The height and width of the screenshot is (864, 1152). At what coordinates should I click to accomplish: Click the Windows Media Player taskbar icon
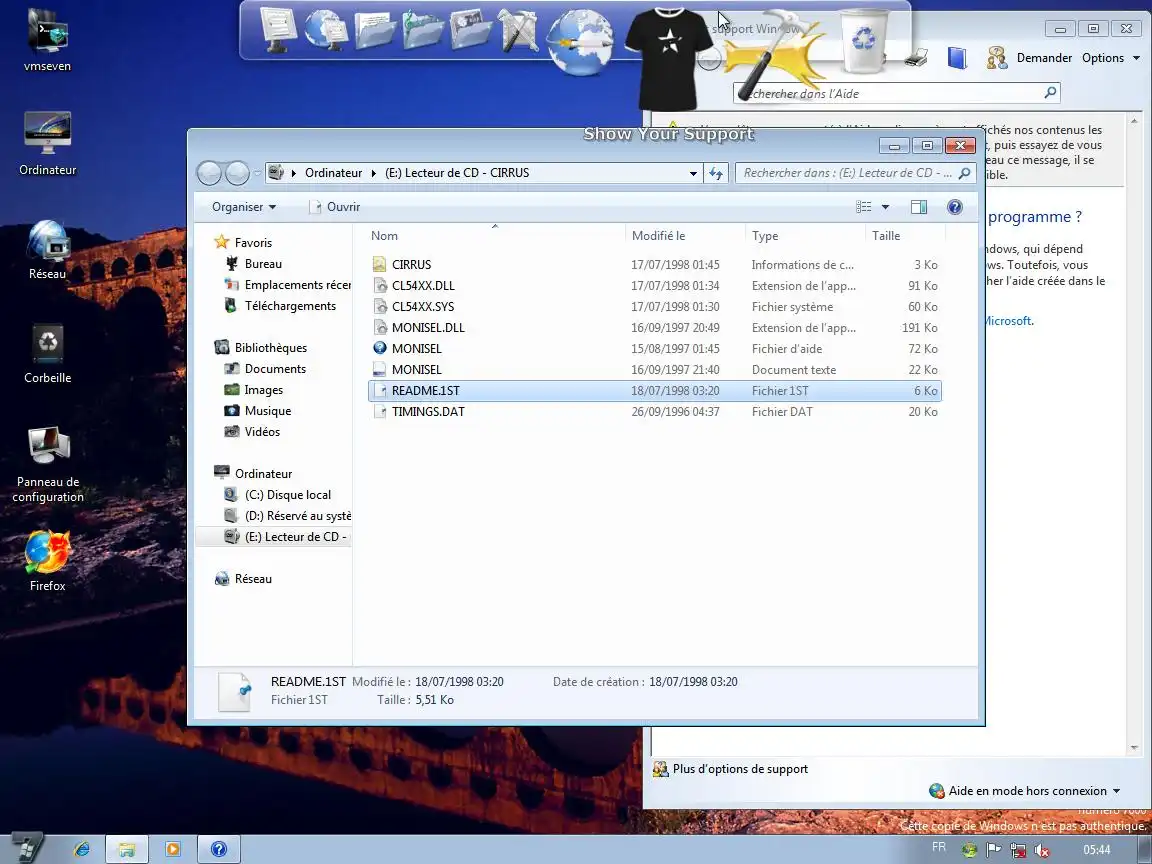pyautogui.click(x=173, y=849)
